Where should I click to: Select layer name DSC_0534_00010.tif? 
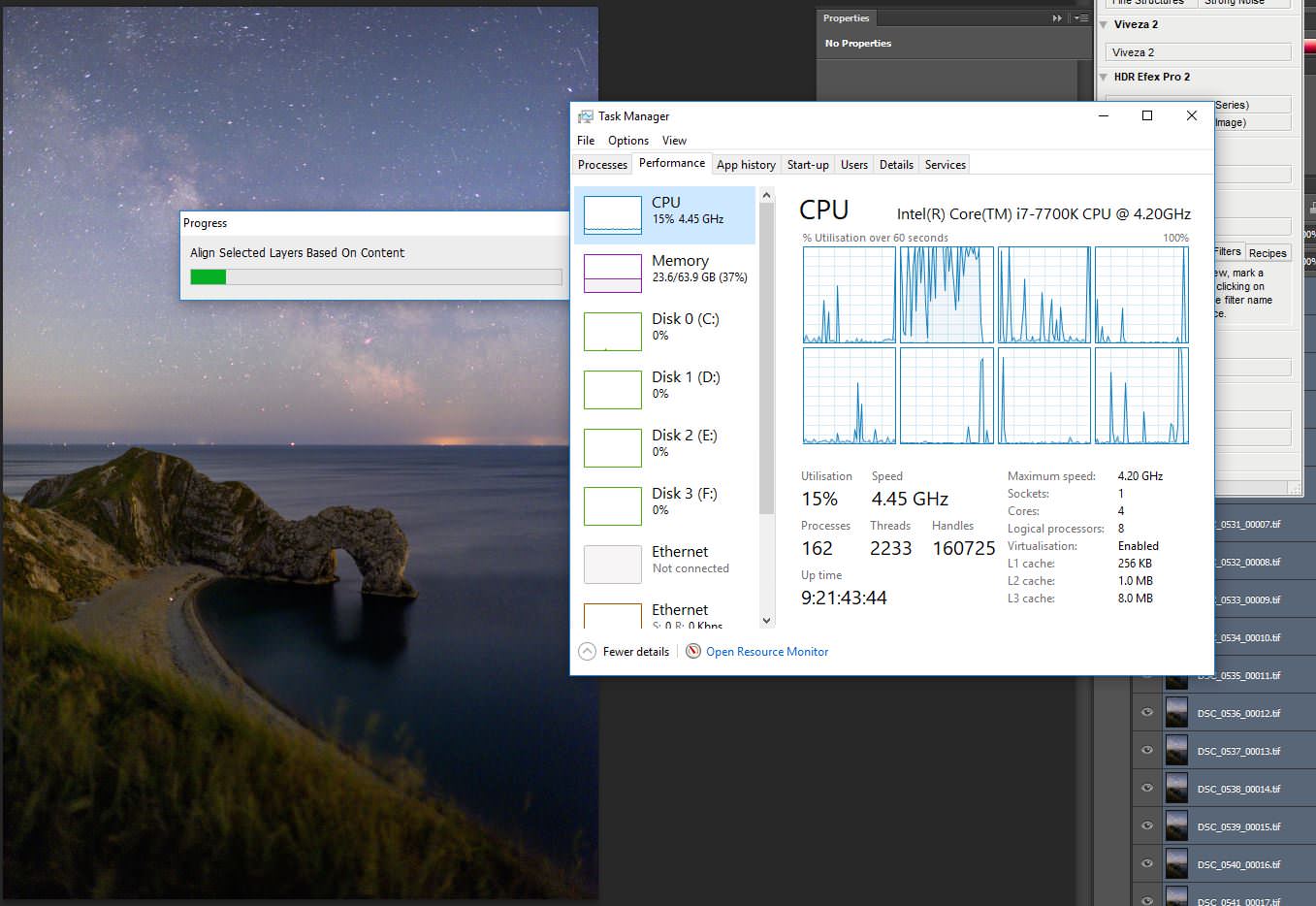(1247, 638)
